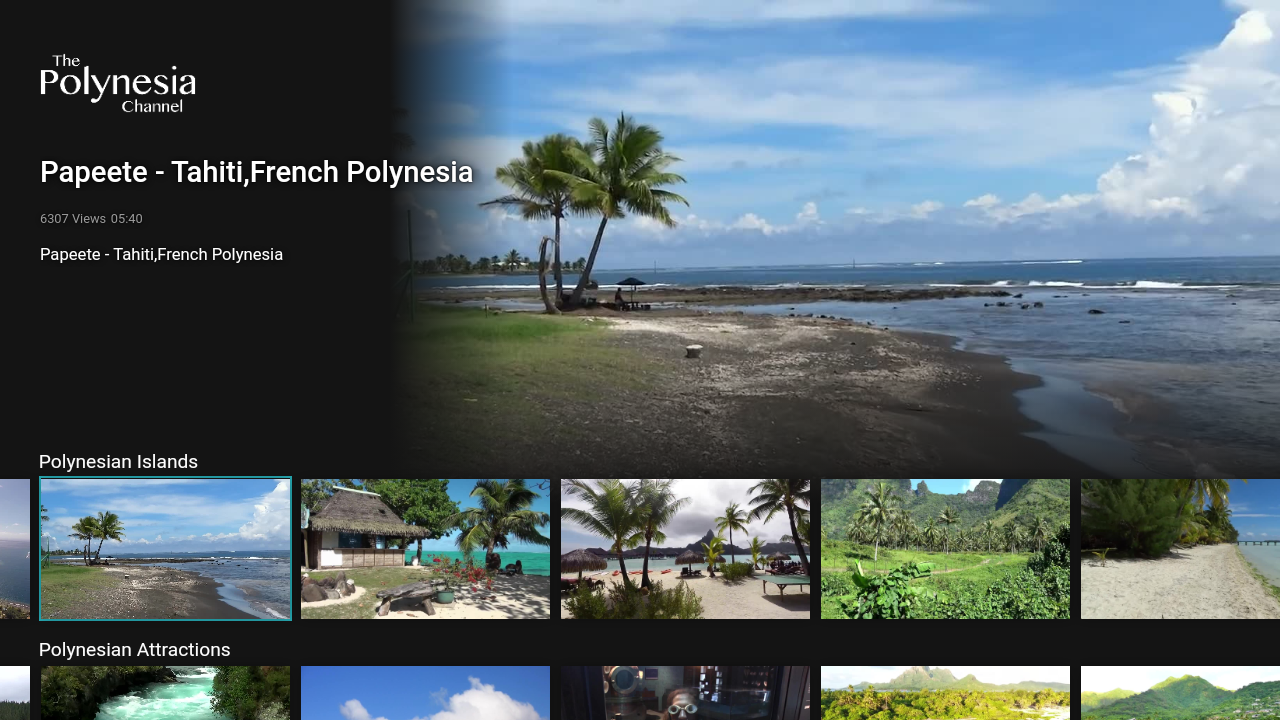1280x720 pixels.
Task: Open the green palm valley thumbnail
Action: point(945,549)
